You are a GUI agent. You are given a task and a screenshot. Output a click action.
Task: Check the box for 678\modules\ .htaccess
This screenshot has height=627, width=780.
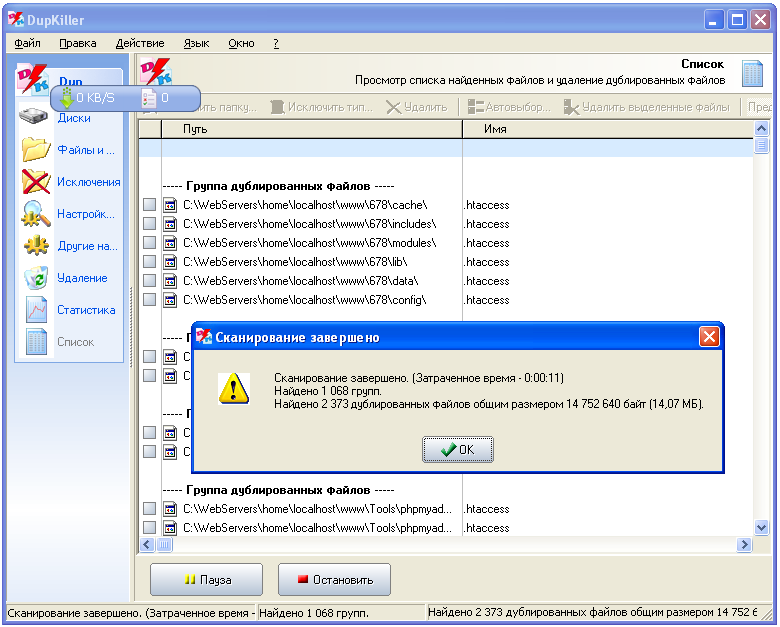pyautogui.click(x=149, y=242)
